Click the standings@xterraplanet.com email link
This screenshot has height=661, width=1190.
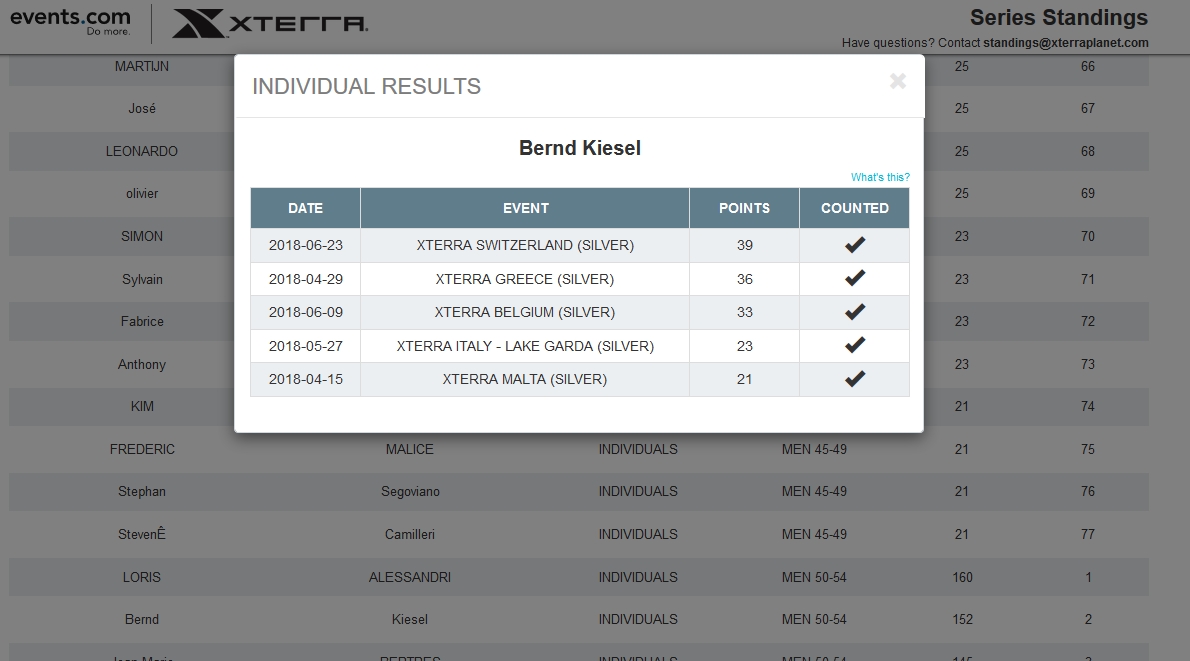pos(1065,43)
